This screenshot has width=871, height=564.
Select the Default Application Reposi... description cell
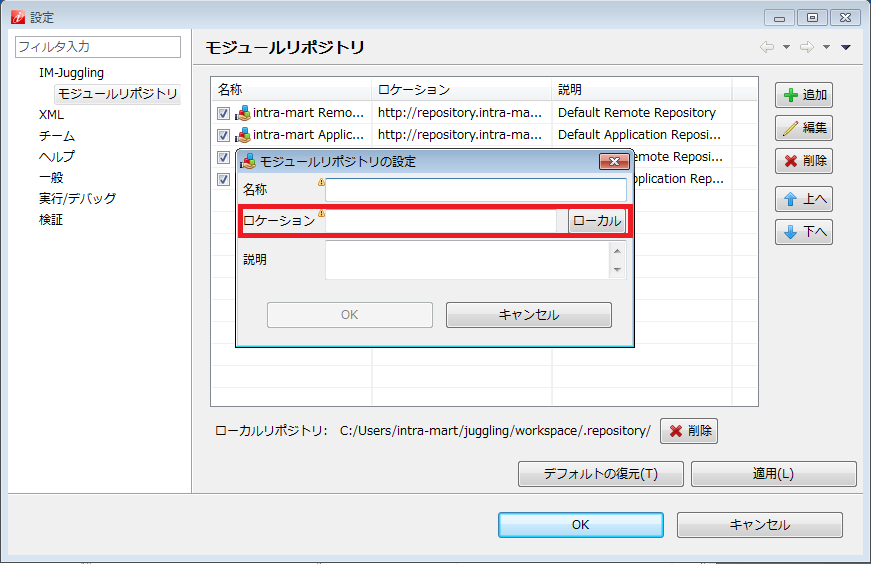coord(639,135)
